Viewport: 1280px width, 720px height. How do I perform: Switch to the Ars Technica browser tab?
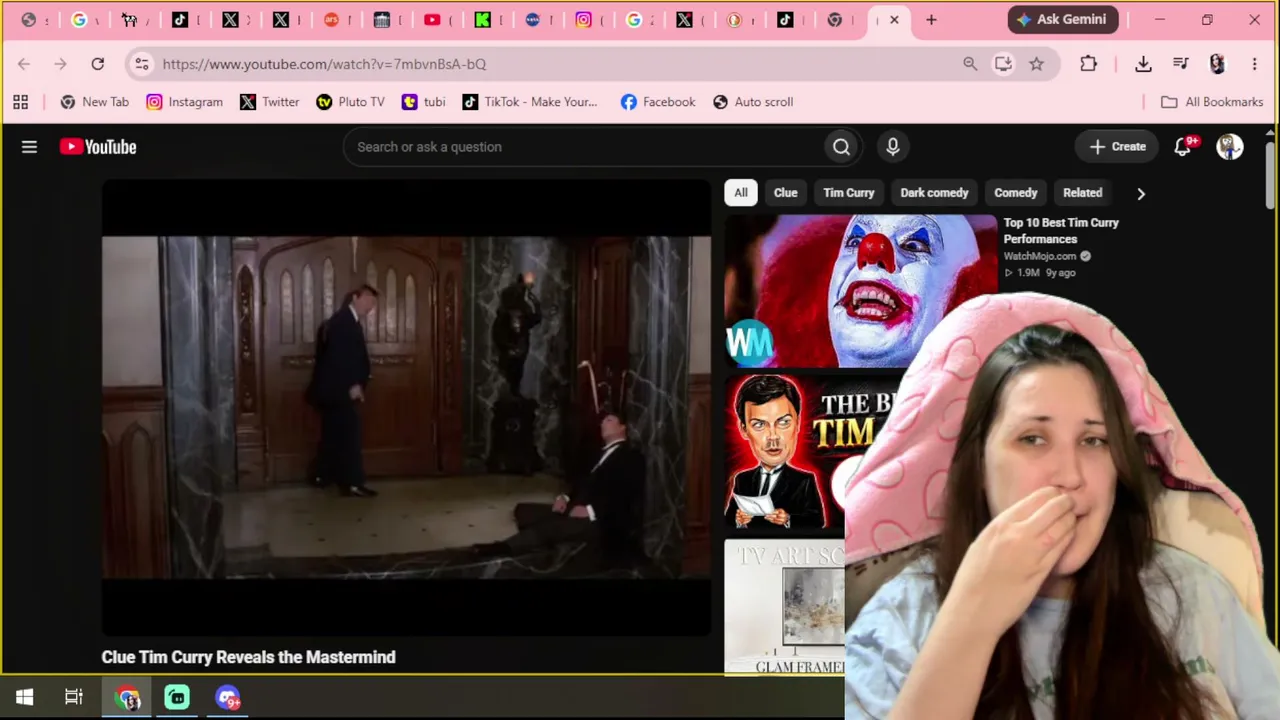[331, 20]
